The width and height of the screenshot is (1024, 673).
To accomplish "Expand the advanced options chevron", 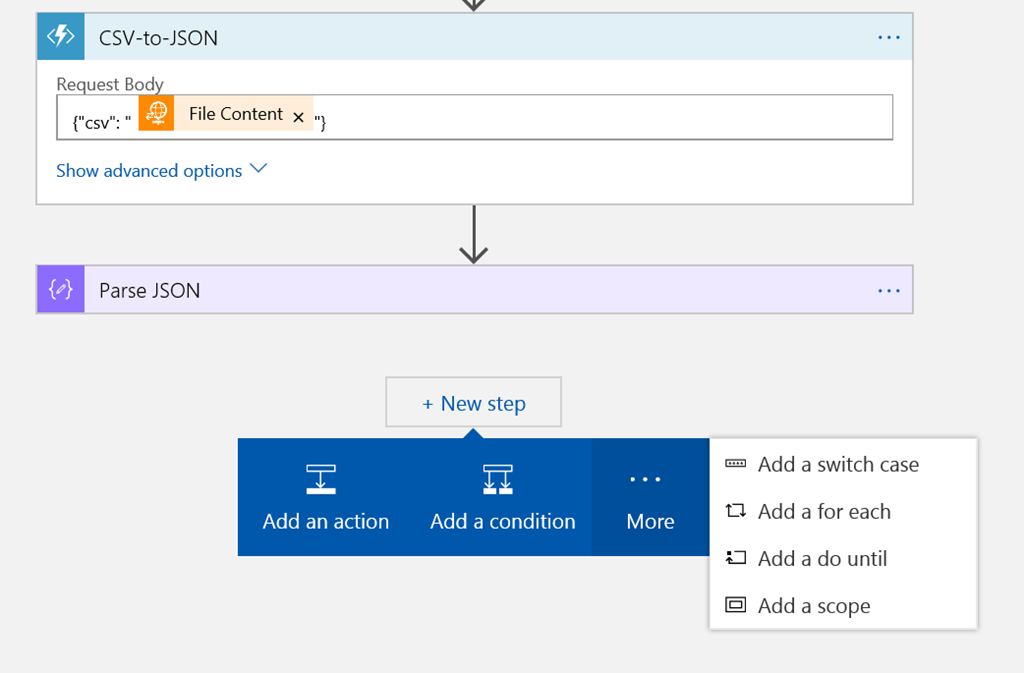I will (258, 169).
